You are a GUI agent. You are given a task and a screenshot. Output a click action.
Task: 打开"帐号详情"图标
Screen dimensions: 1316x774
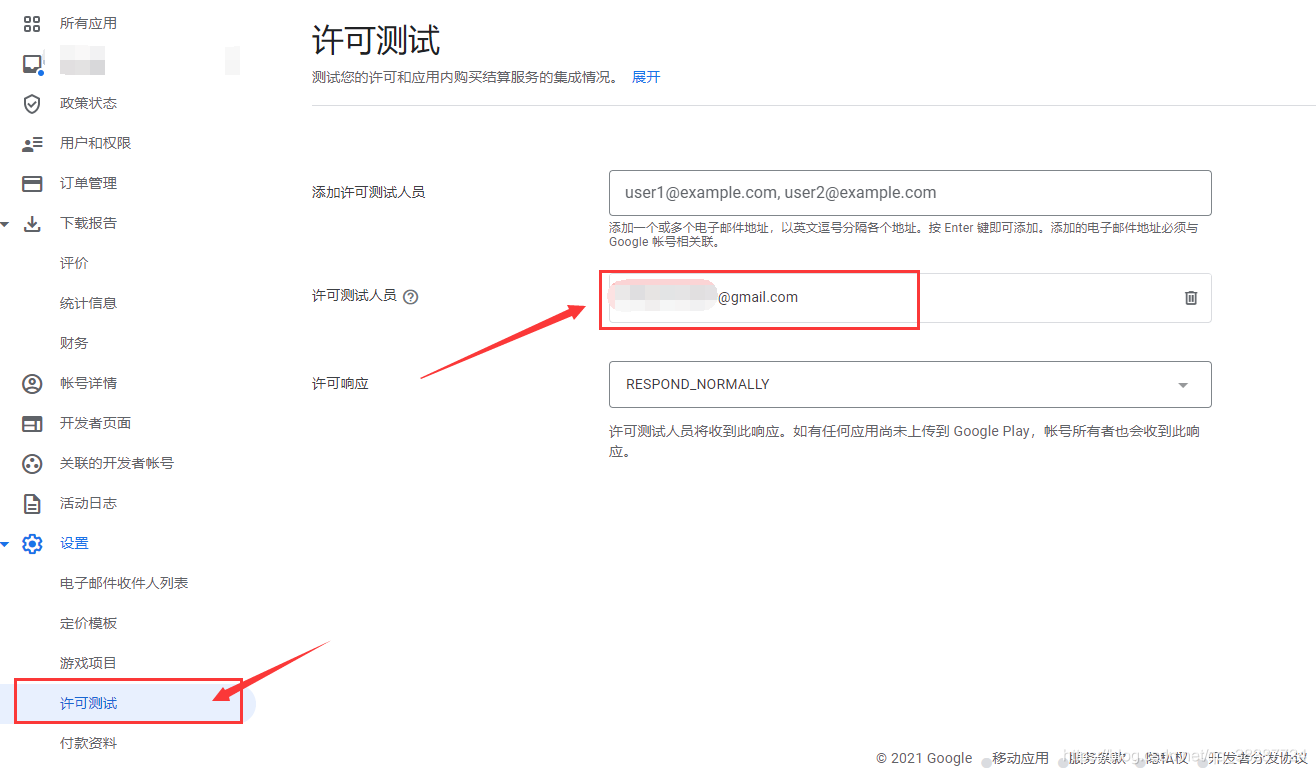(x=31, y=383)
